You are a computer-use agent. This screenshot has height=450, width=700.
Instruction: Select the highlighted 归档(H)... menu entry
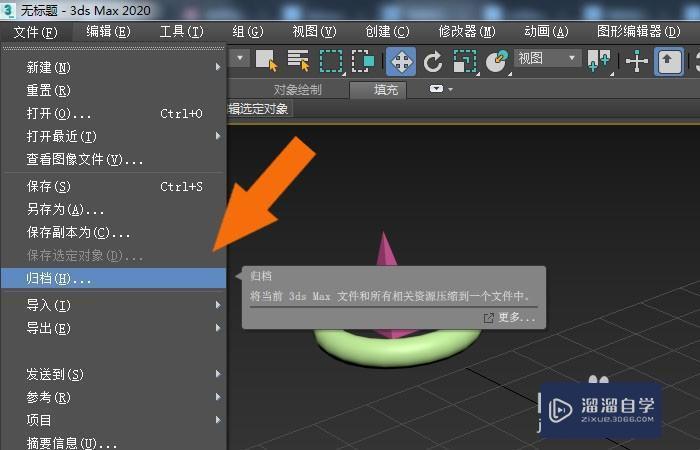click(113, 279)
